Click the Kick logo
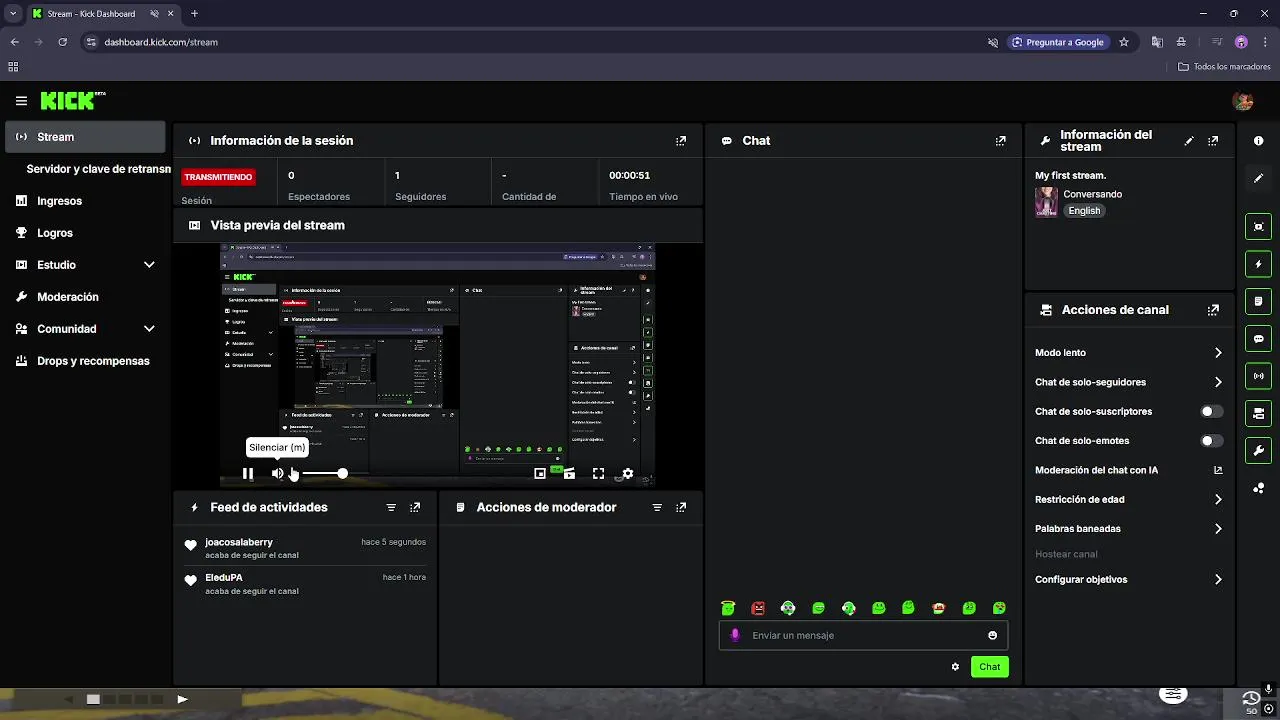This screenshot has width=1280, height=720. point(72,101)
